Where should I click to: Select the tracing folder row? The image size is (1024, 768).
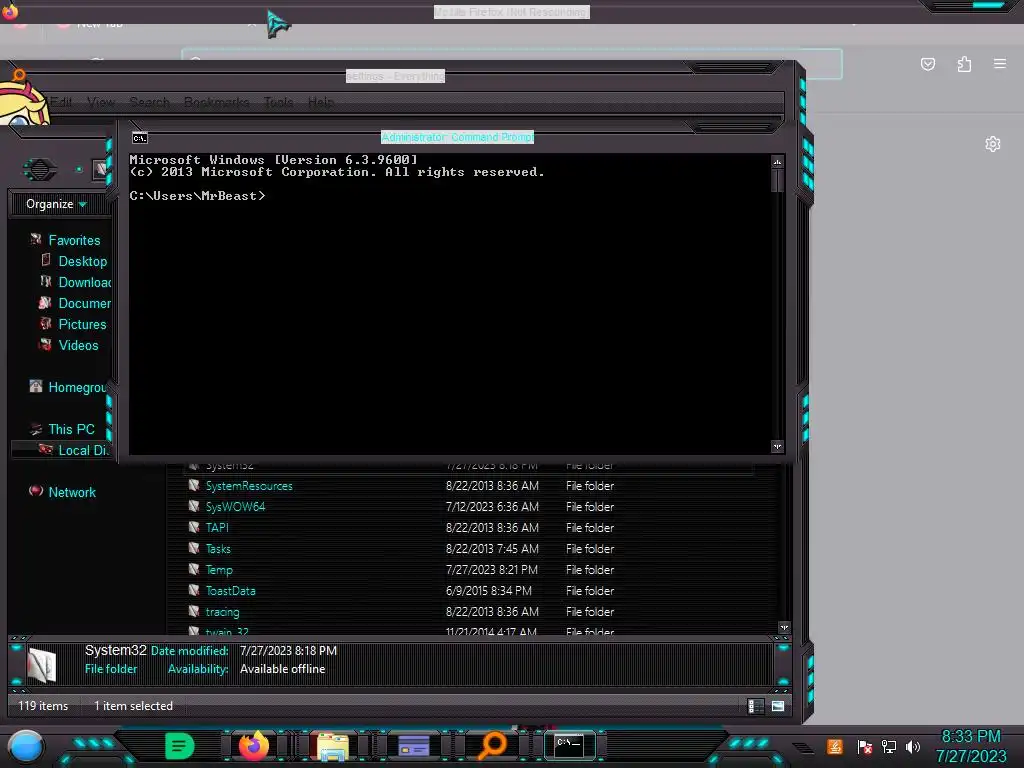(x=470, y=612)
